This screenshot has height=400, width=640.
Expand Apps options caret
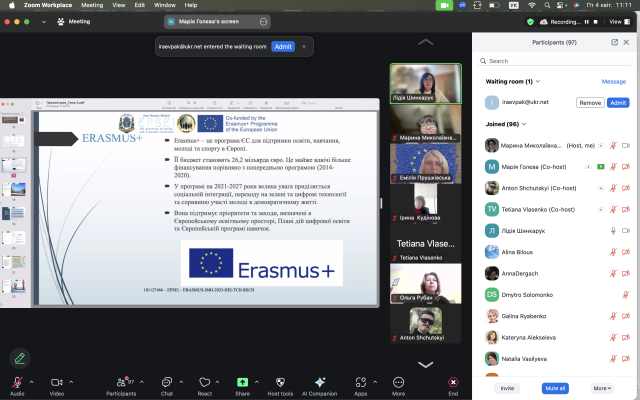pyautogui.click(x=375, y=382)
